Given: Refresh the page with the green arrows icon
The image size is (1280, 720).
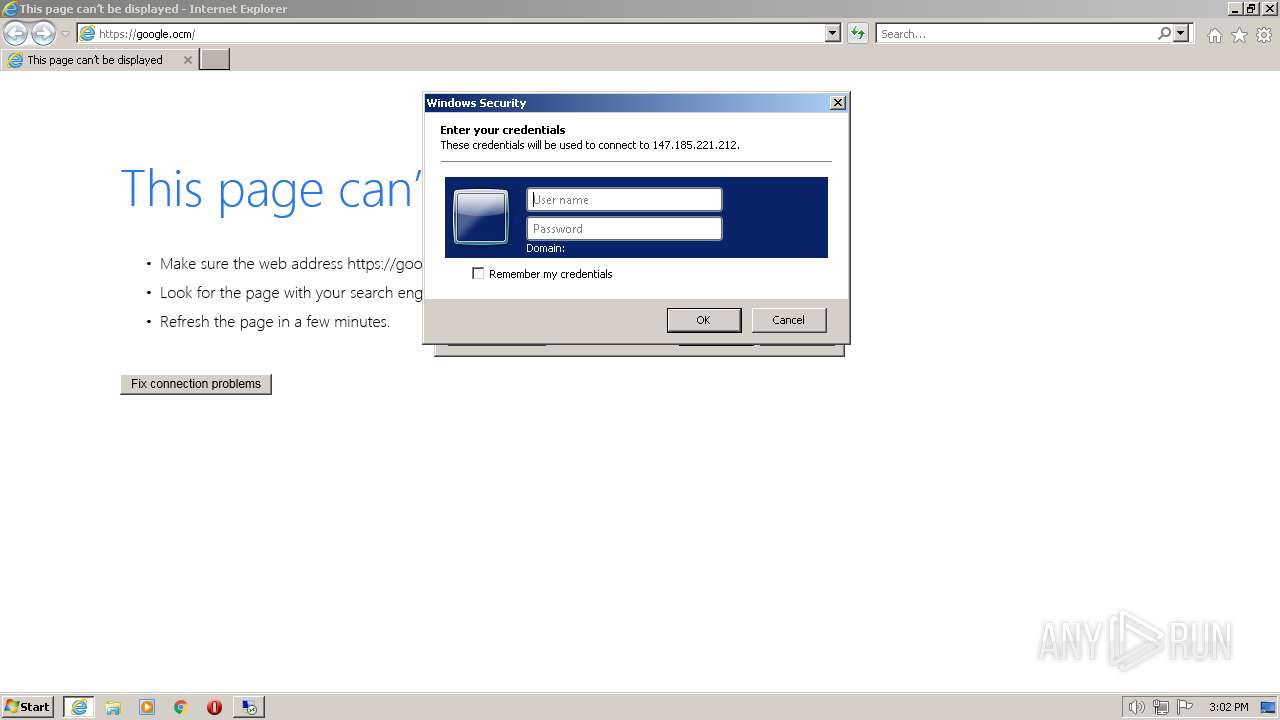Looking at the screenshot, I should tap(857, 33).
